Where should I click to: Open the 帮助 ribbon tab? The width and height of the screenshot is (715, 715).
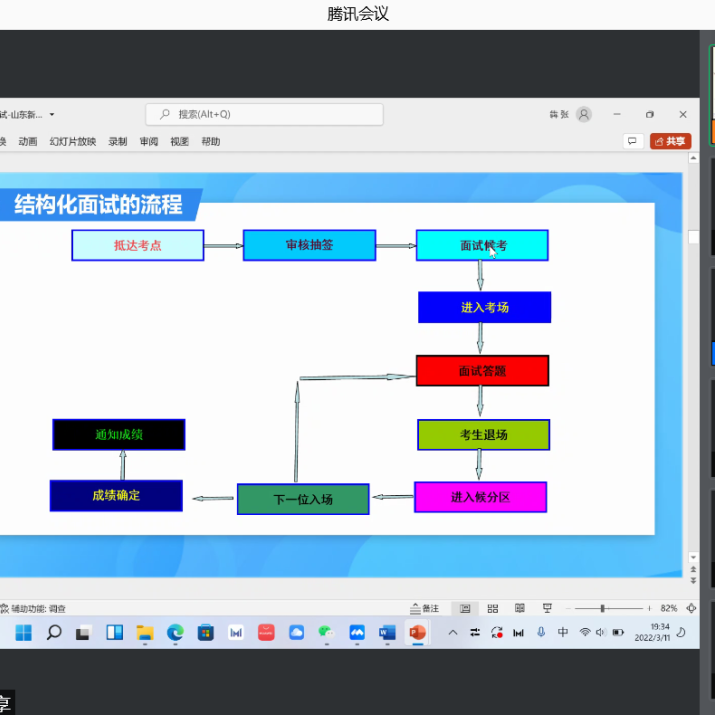coord(211,141)
